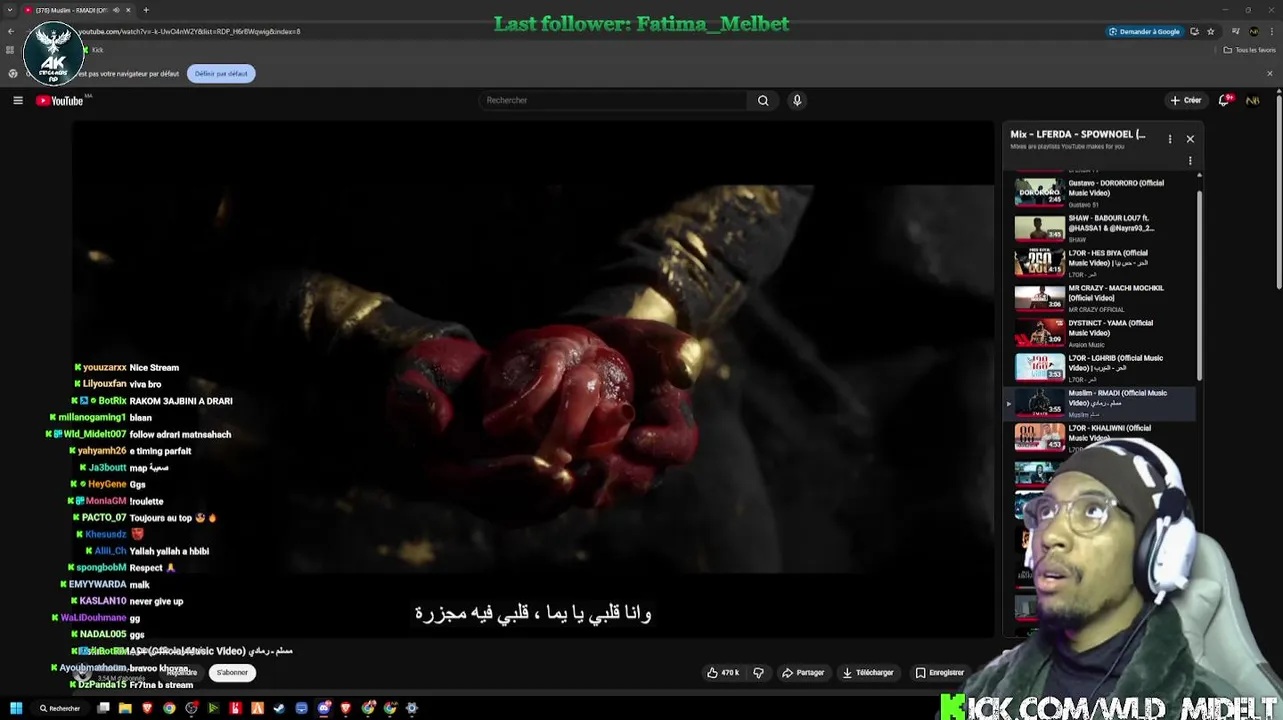Like the video with 470 k thumbs-up
The image size is (1283, 720).
pyautogui.click(x=722, y=673)
